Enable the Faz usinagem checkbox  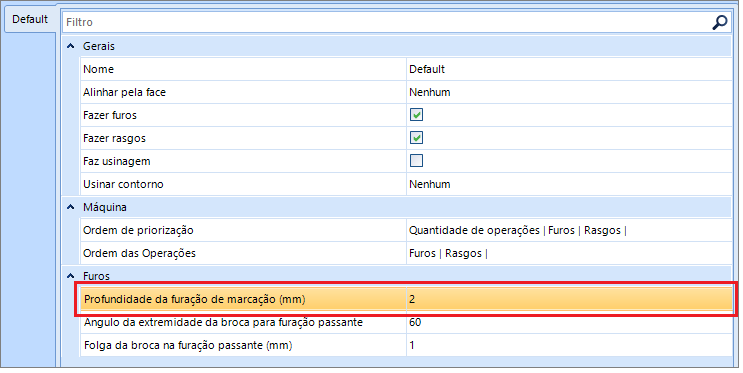click(417, 161)
